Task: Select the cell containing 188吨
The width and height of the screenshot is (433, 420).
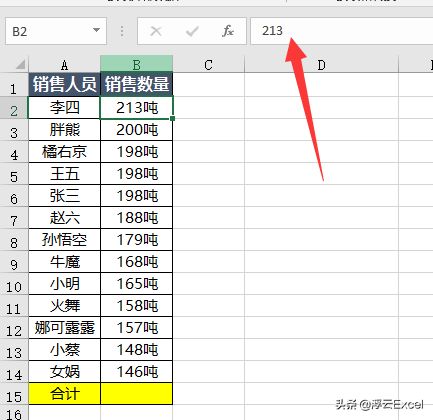Action: point(136,218)
